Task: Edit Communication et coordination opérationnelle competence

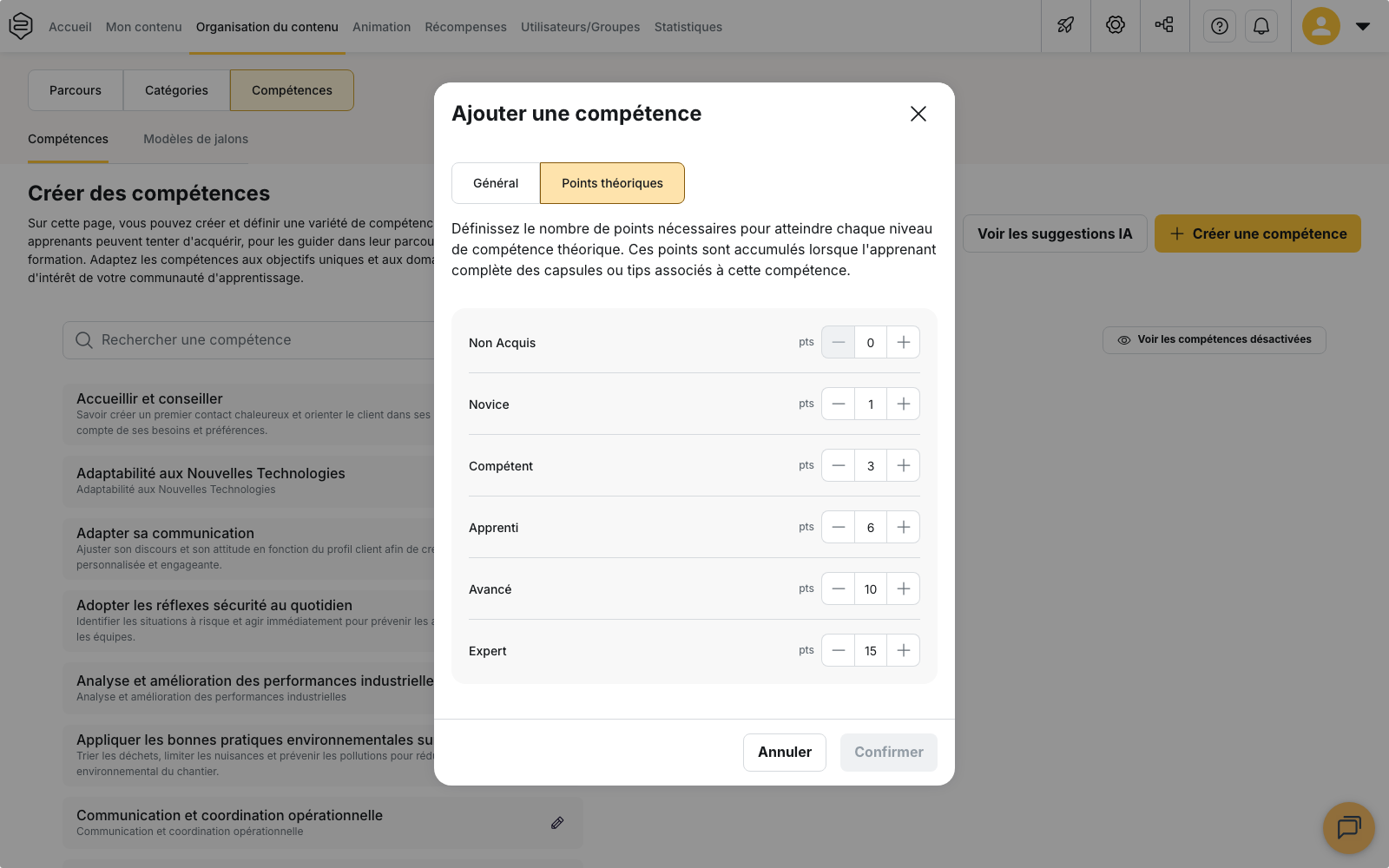Action: point(557,823)
